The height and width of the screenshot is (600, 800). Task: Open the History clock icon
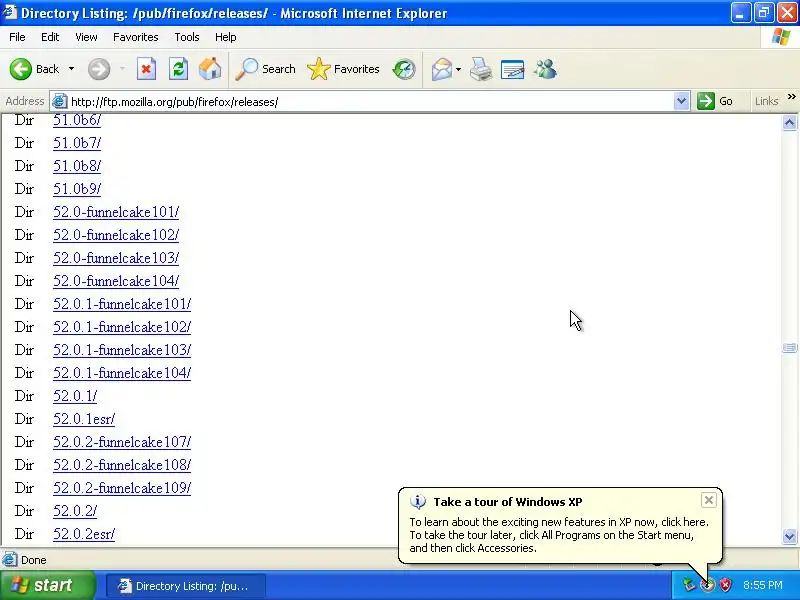[404, 69]
